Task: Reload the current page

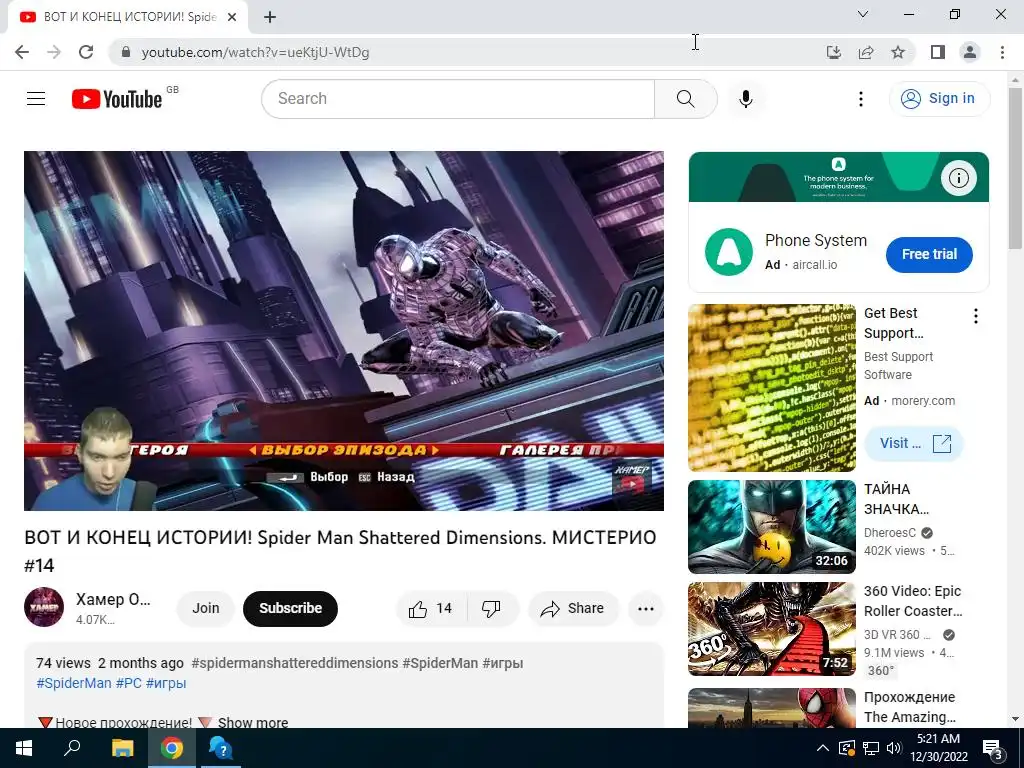Action: [86, 52]
